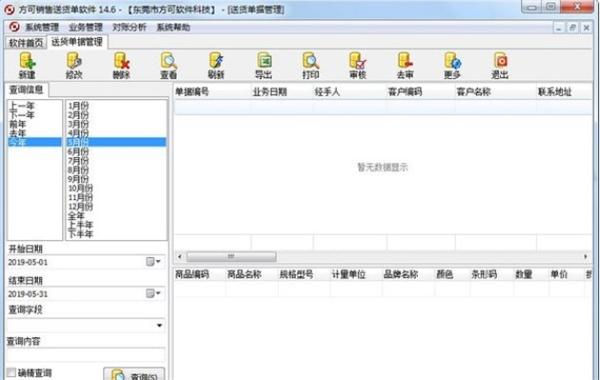The height and width of the screenshot is (380, 600).
Task: Click the horizontal scrollbar thumb in the upper grid
Action: (x=231, y=256)
